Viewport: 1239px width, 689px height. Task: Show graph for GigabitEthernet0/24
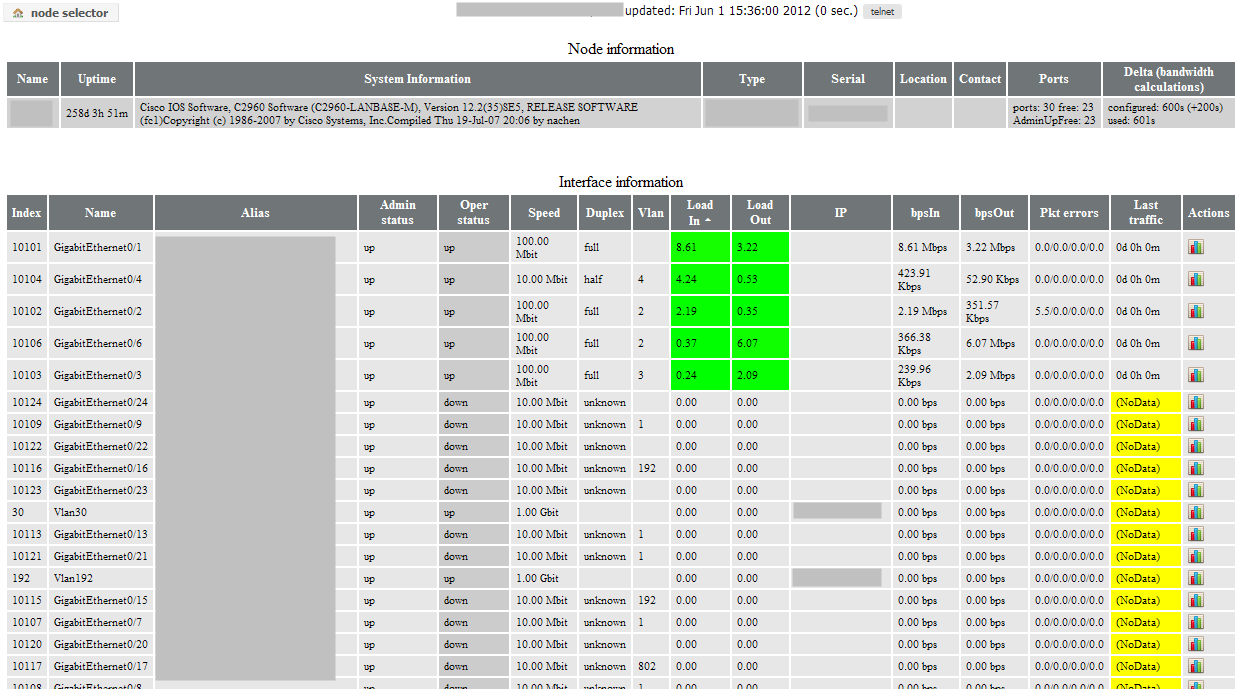tap(1196, 401)
